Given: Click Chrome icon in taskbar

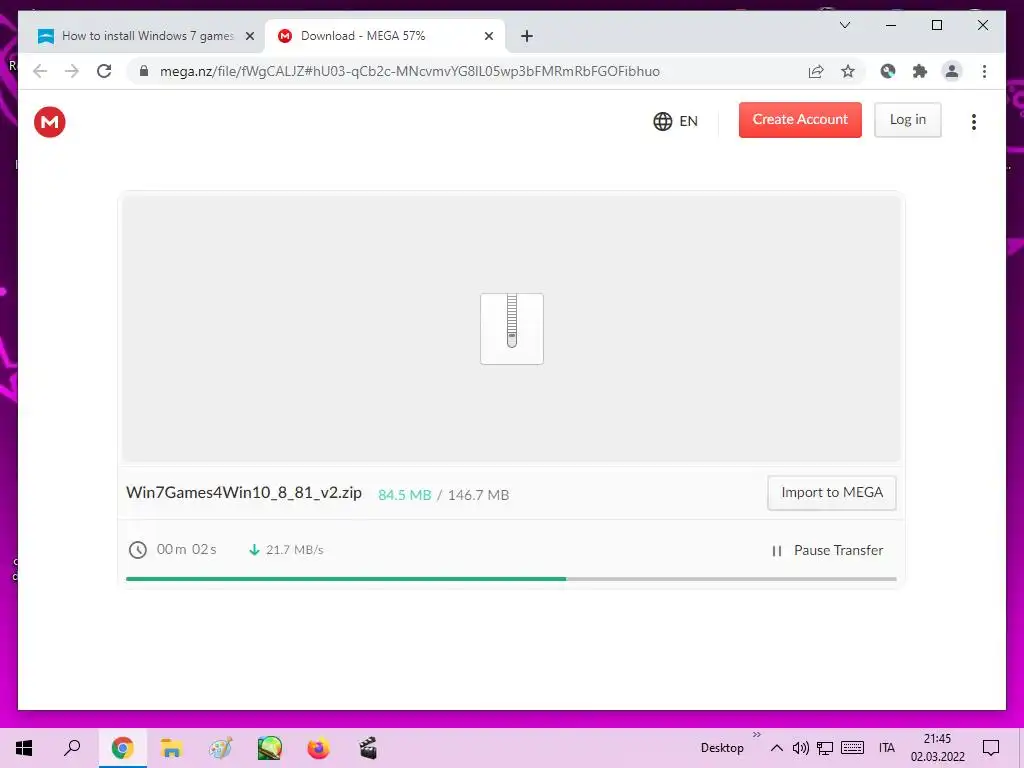Looking at the screenshot, I should (122, 748).
